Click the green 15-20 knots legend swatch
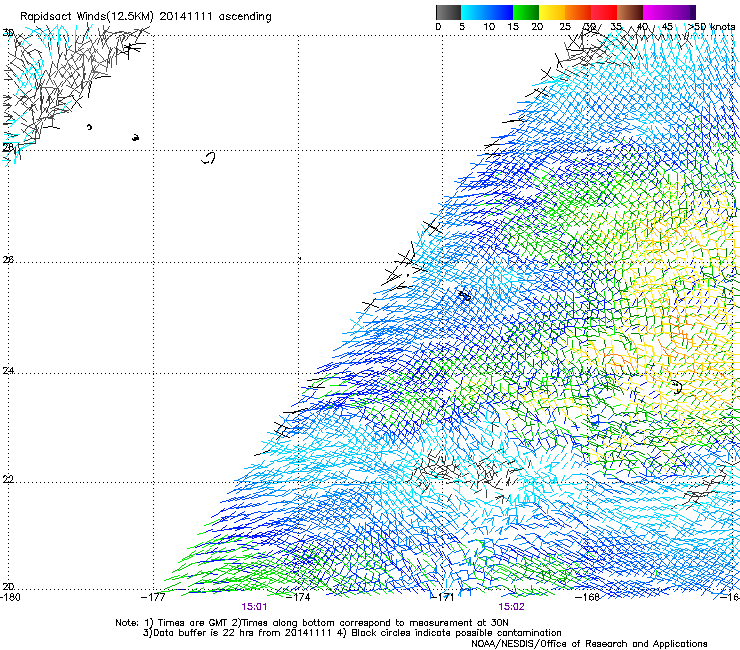 pyautogui.click(x=526, y=12)
